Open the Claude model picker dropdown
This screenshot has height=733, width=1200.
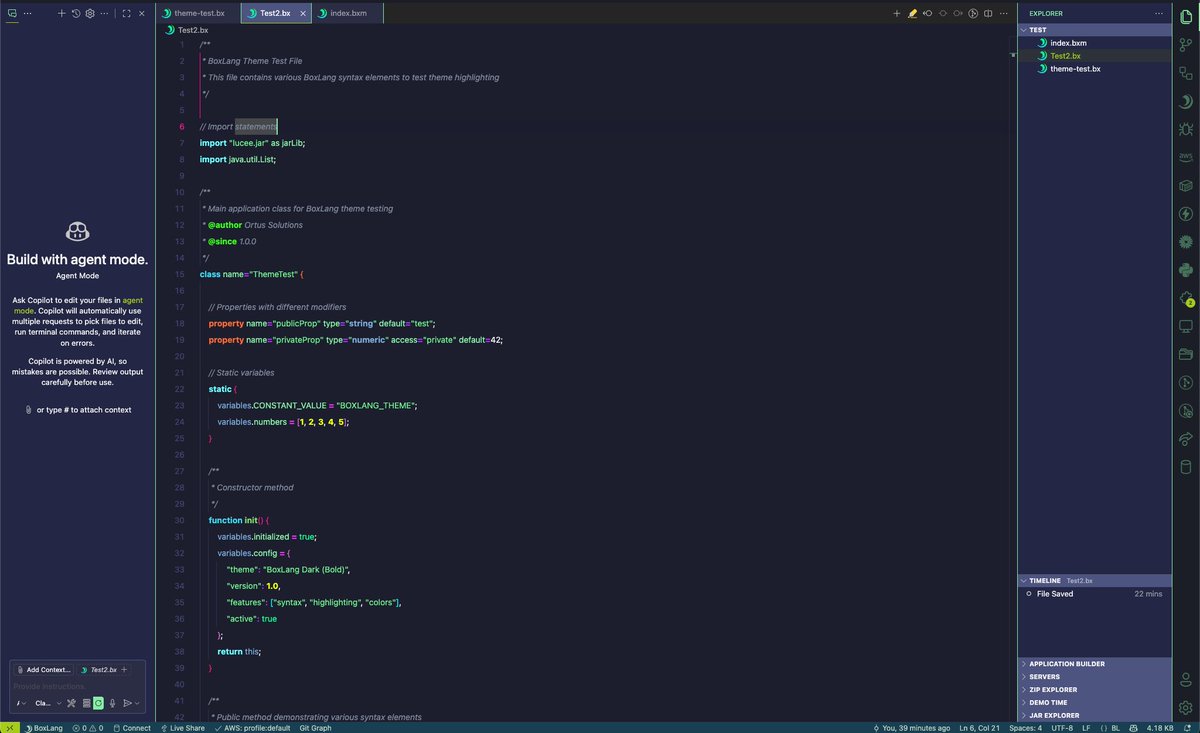coord(48,703)
